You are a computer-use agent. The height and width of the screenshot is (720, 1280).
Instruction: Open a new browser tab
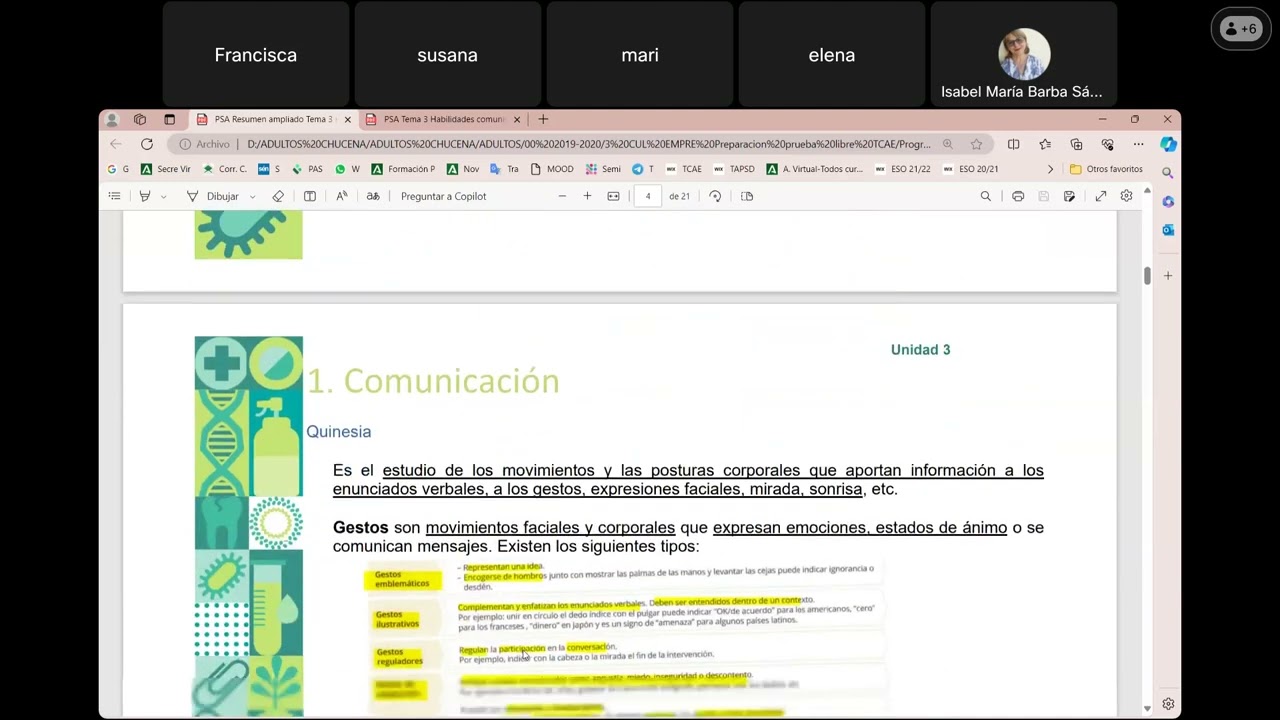[543, 119]
